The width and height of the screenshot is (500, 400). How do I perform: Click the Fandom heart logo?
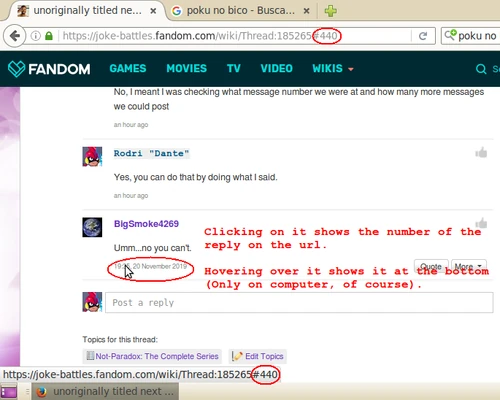(16, 69)
